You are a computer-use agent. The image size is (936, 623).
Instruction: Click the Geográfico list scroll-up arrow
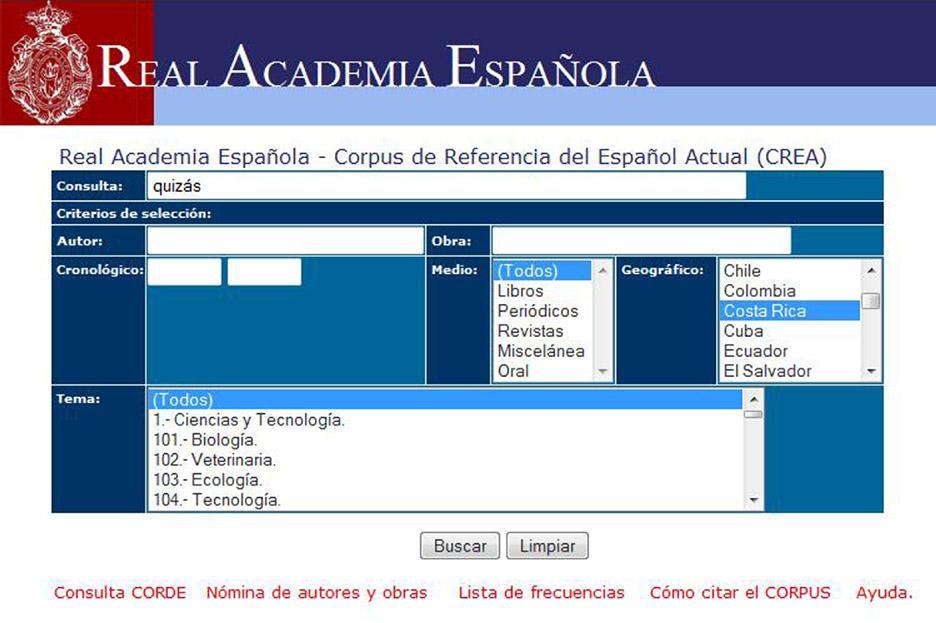[x=872, y=270]
